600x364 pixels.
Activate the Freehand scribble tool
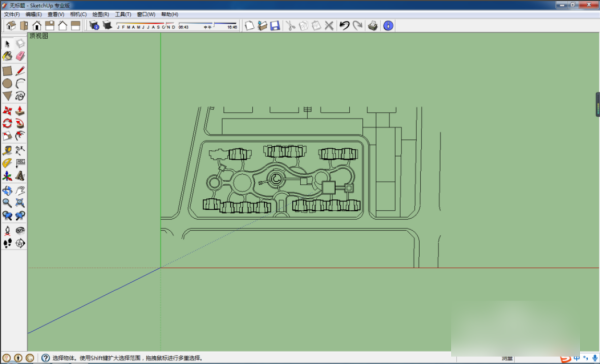20,96
